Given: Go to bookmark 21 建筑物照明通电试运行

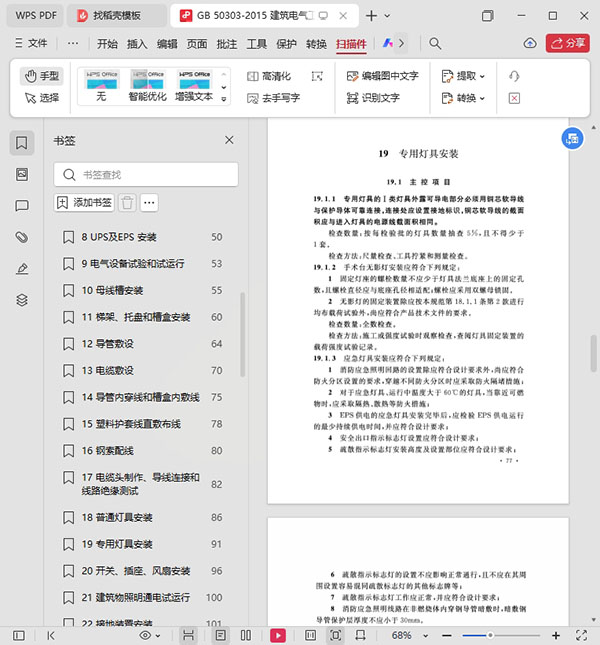Looking at the screenshot, I should coord(142,597).
